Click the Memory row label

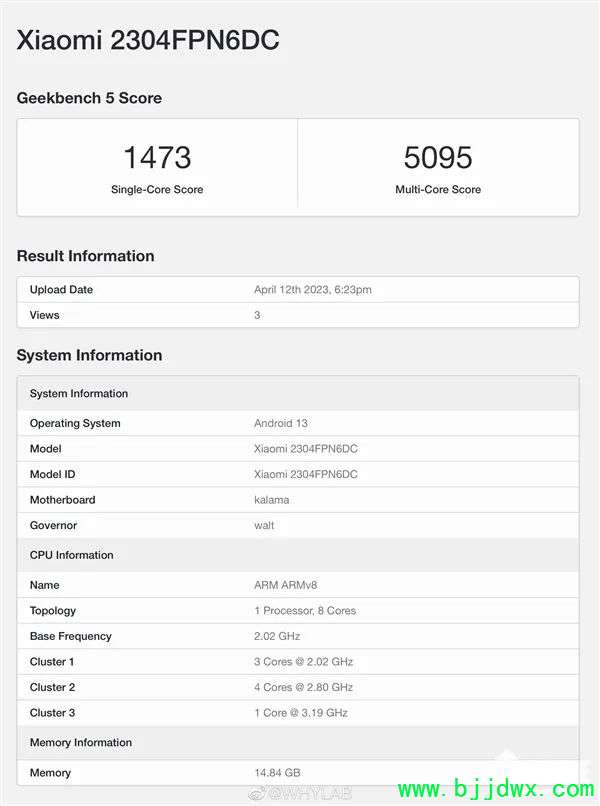[50, 773]
